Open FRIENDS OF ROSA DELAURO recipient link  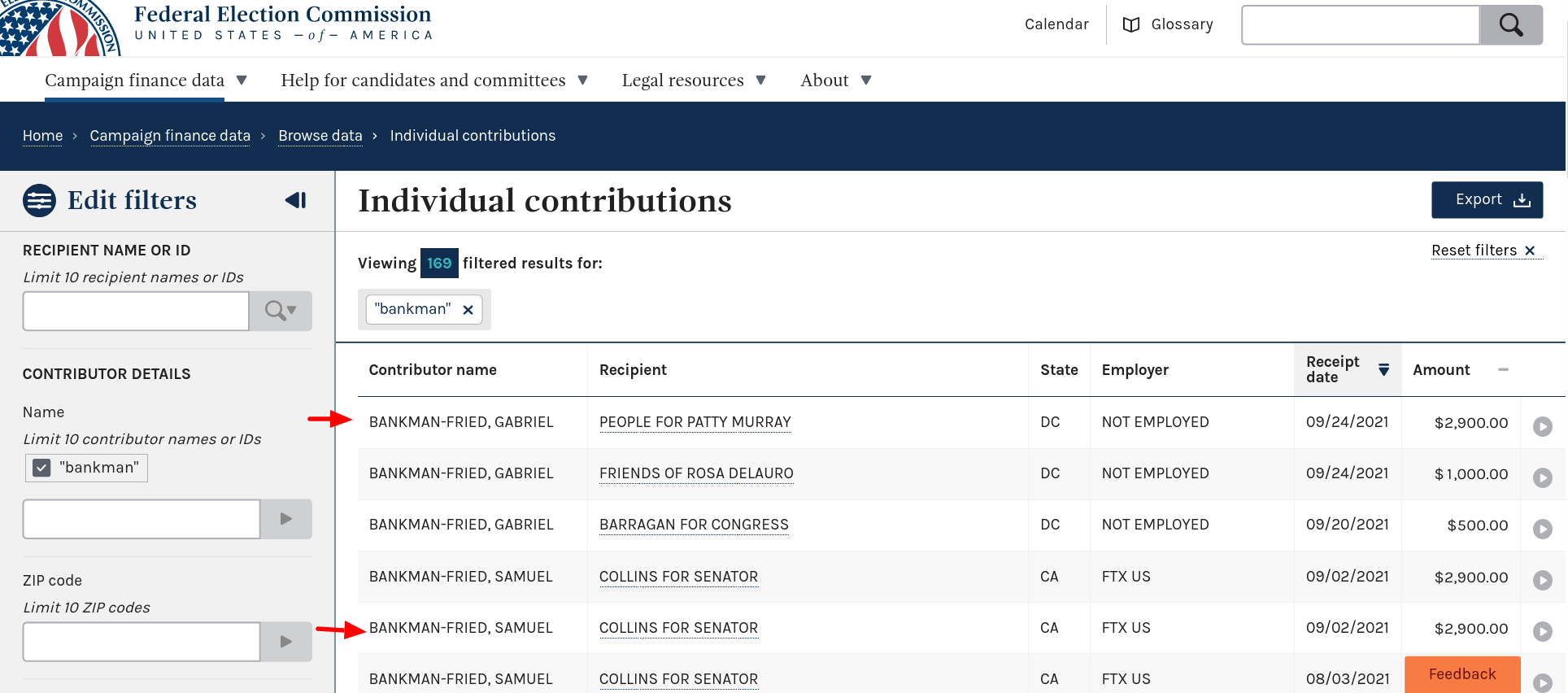(696, 473)
